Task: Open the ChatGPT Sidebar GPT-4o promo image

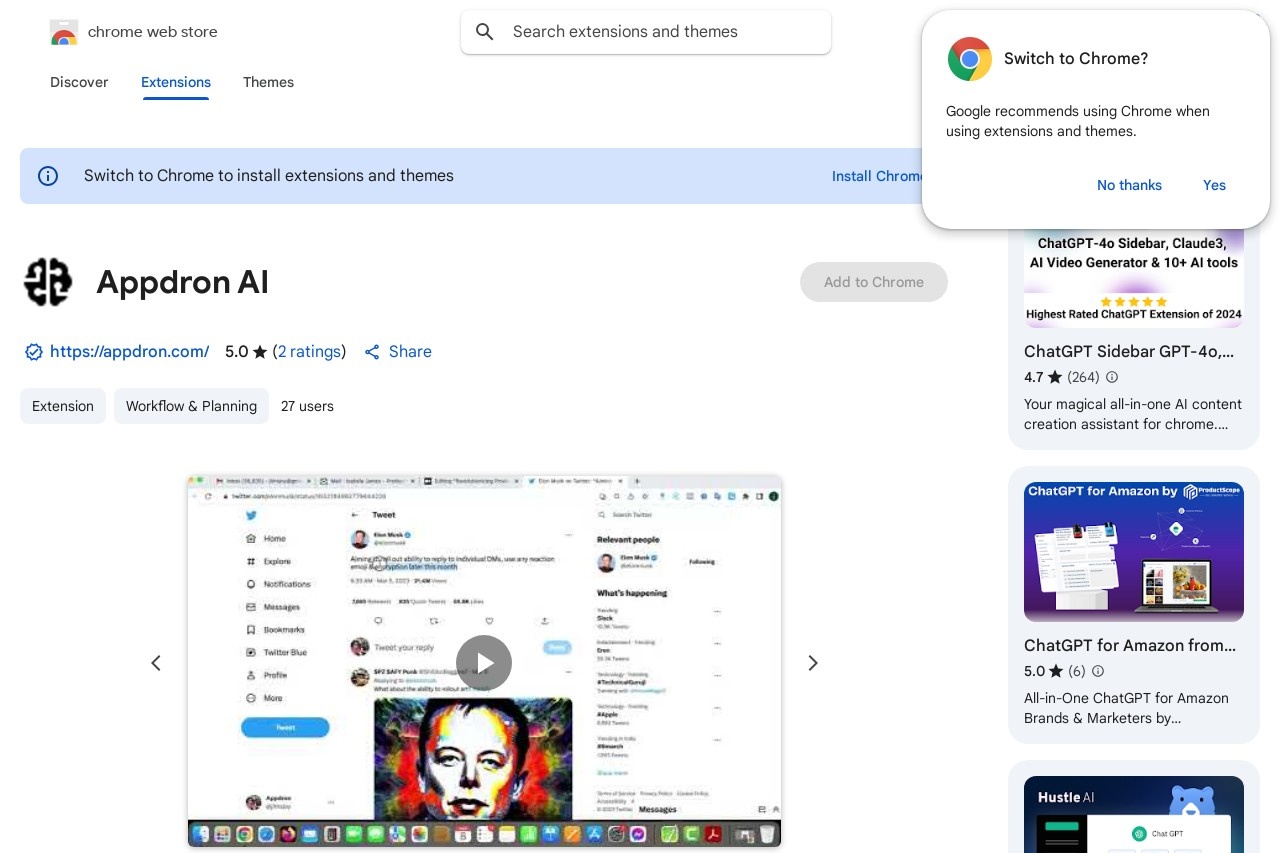Action: pos(1134,278)
